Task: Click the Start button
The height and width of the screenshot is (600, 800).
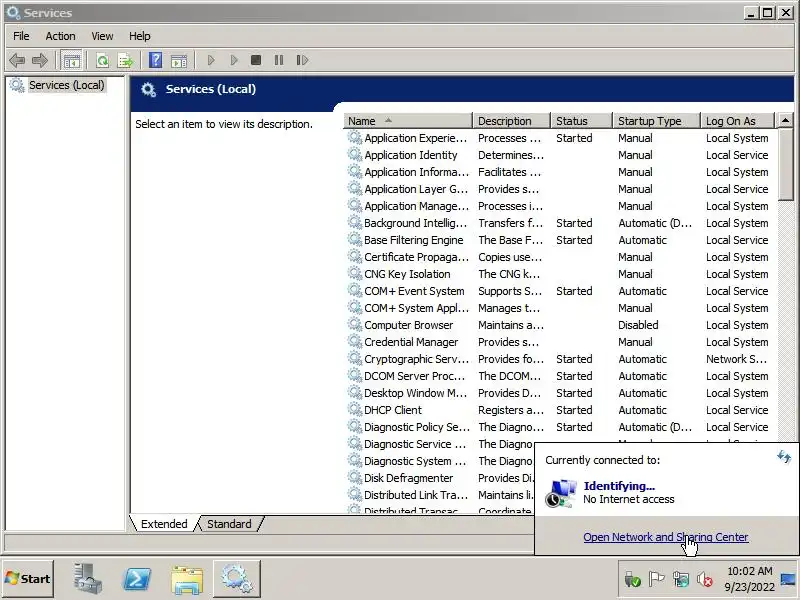Action: click(x=28, y=579)
